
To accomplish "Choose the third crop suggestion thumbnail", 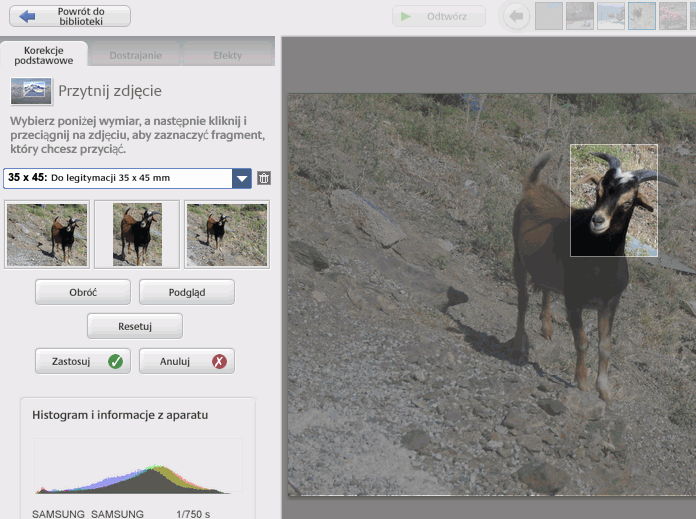I will coord(227,235).
